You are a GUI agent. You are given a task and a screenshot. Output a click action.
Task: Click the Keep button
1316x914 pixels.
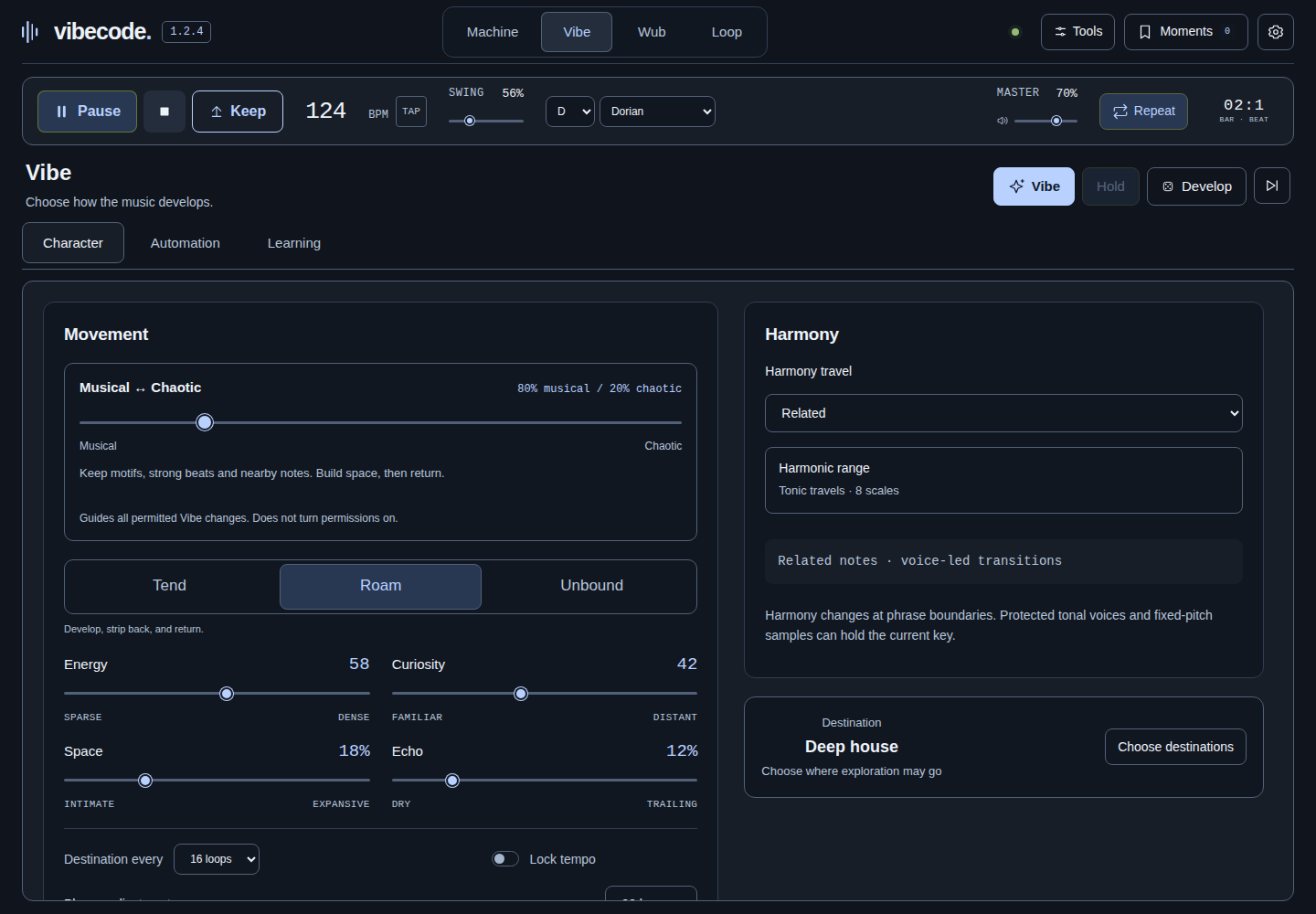(x=238, y=112)
